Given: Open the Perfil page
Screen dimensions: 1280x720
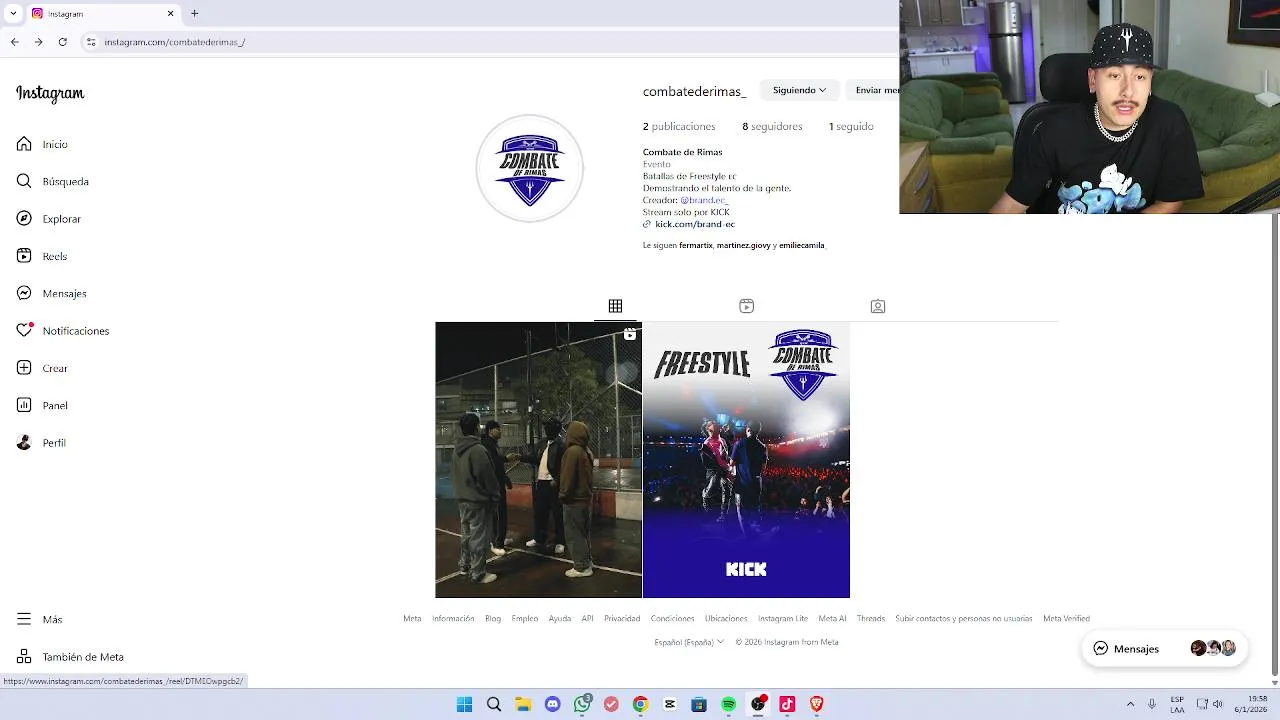Looking at the screenshot, I should [41, 443].
